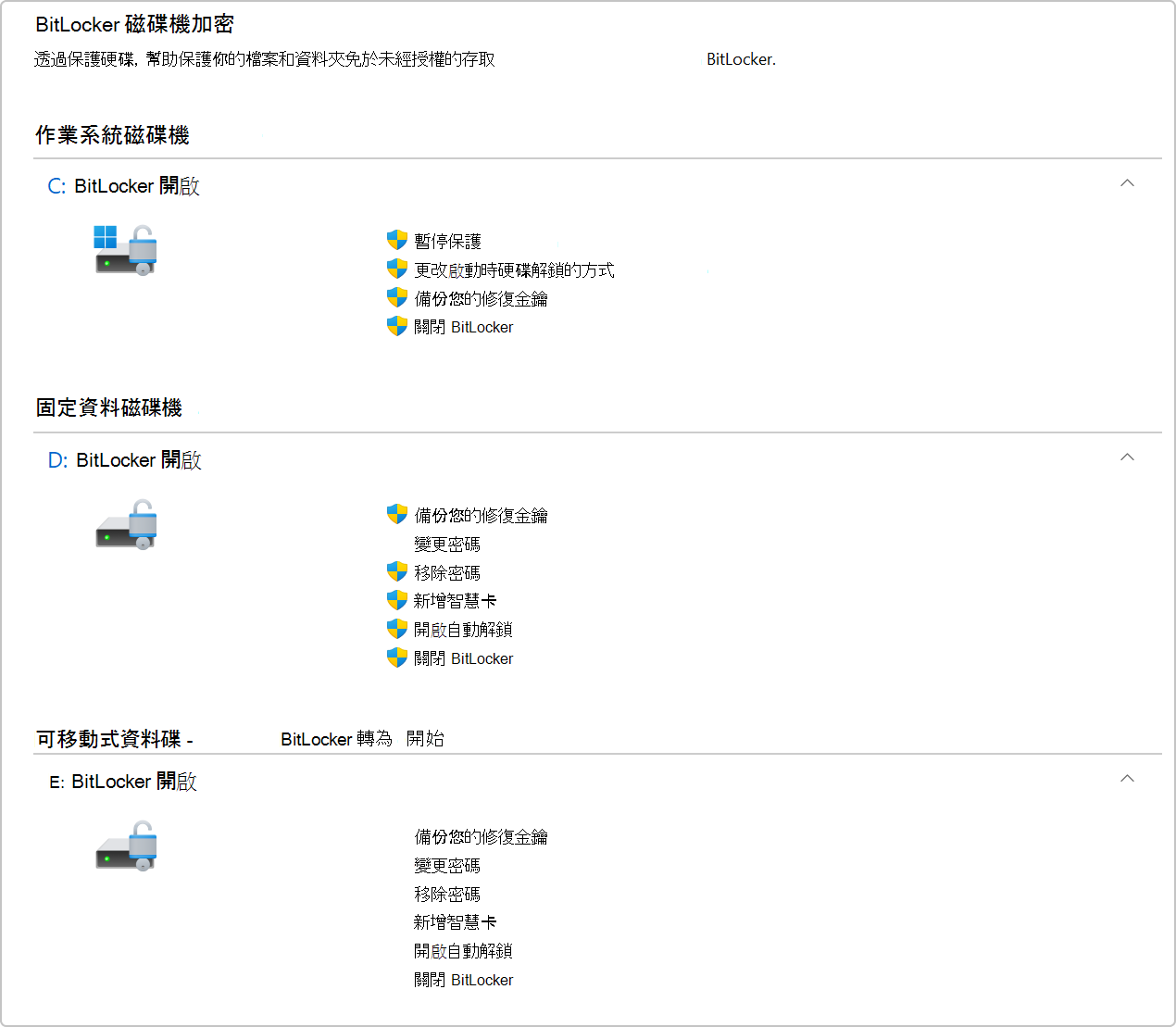This screenshot has width=1176, height=1027.
Task: Click the E: BitLocker 開啟 header
Action: click(123, 782)
